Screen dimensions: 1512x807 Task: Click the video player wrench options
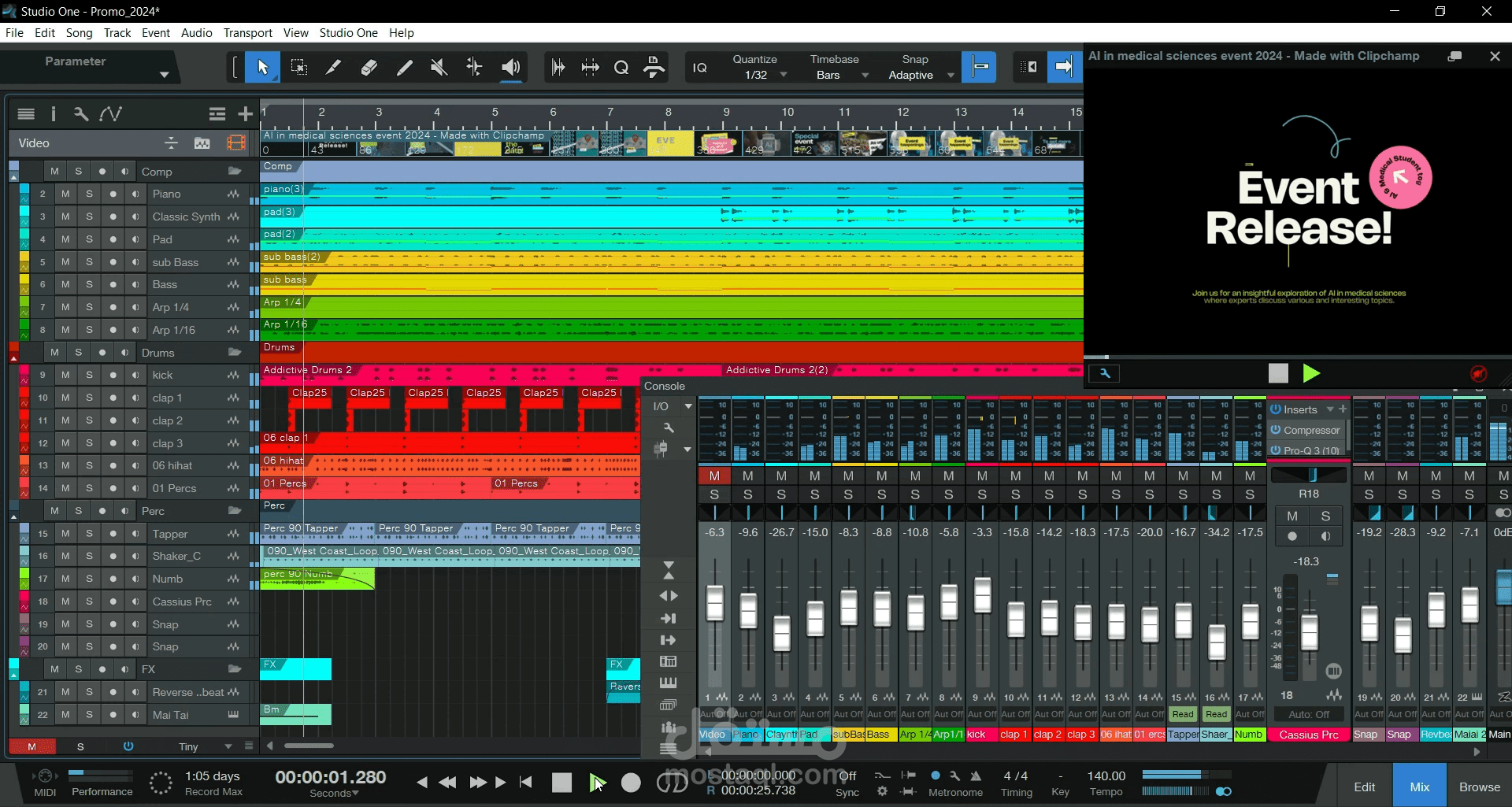point(1104,373)
